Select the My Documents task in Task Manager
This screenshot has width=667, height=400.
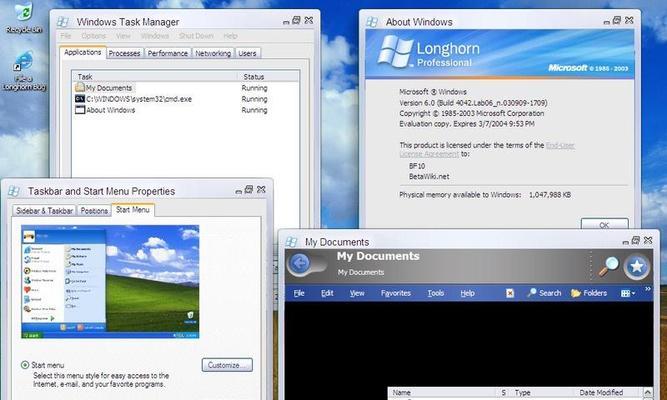tap(104, 88)
